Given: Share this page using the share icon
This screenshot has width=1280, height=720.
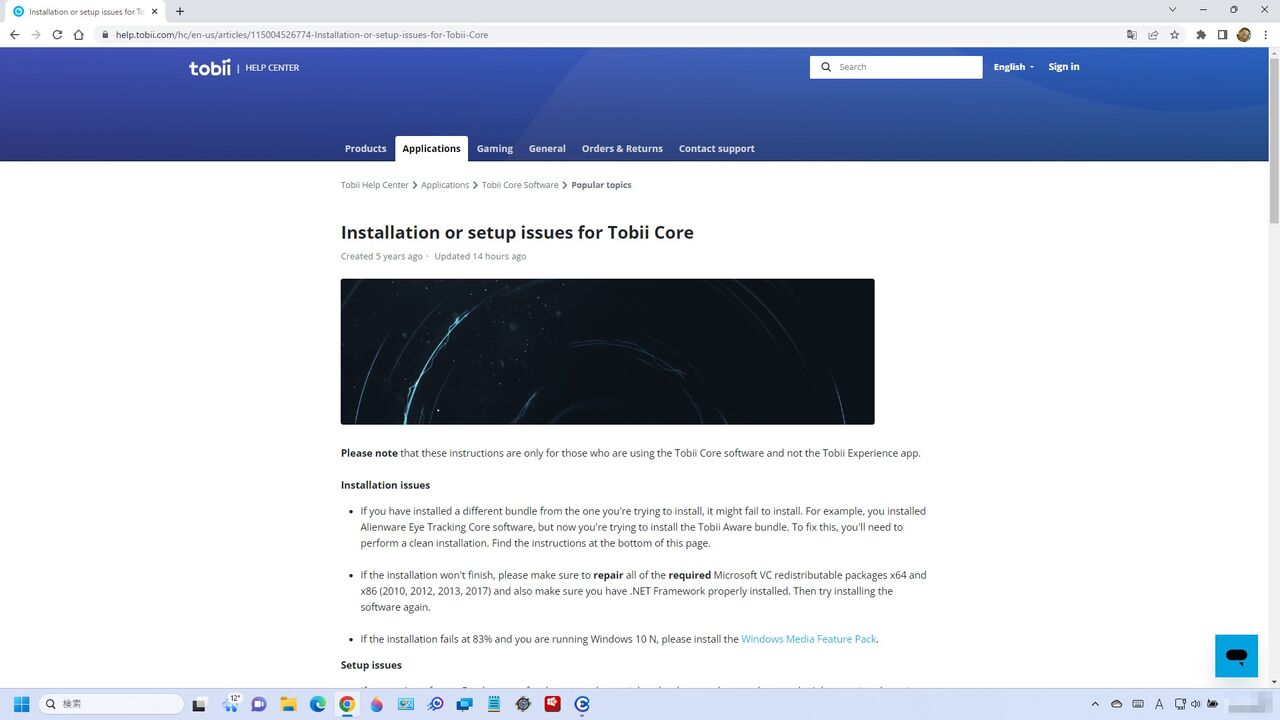Looking at the screenshot, I should click(x=1153, y=34).
